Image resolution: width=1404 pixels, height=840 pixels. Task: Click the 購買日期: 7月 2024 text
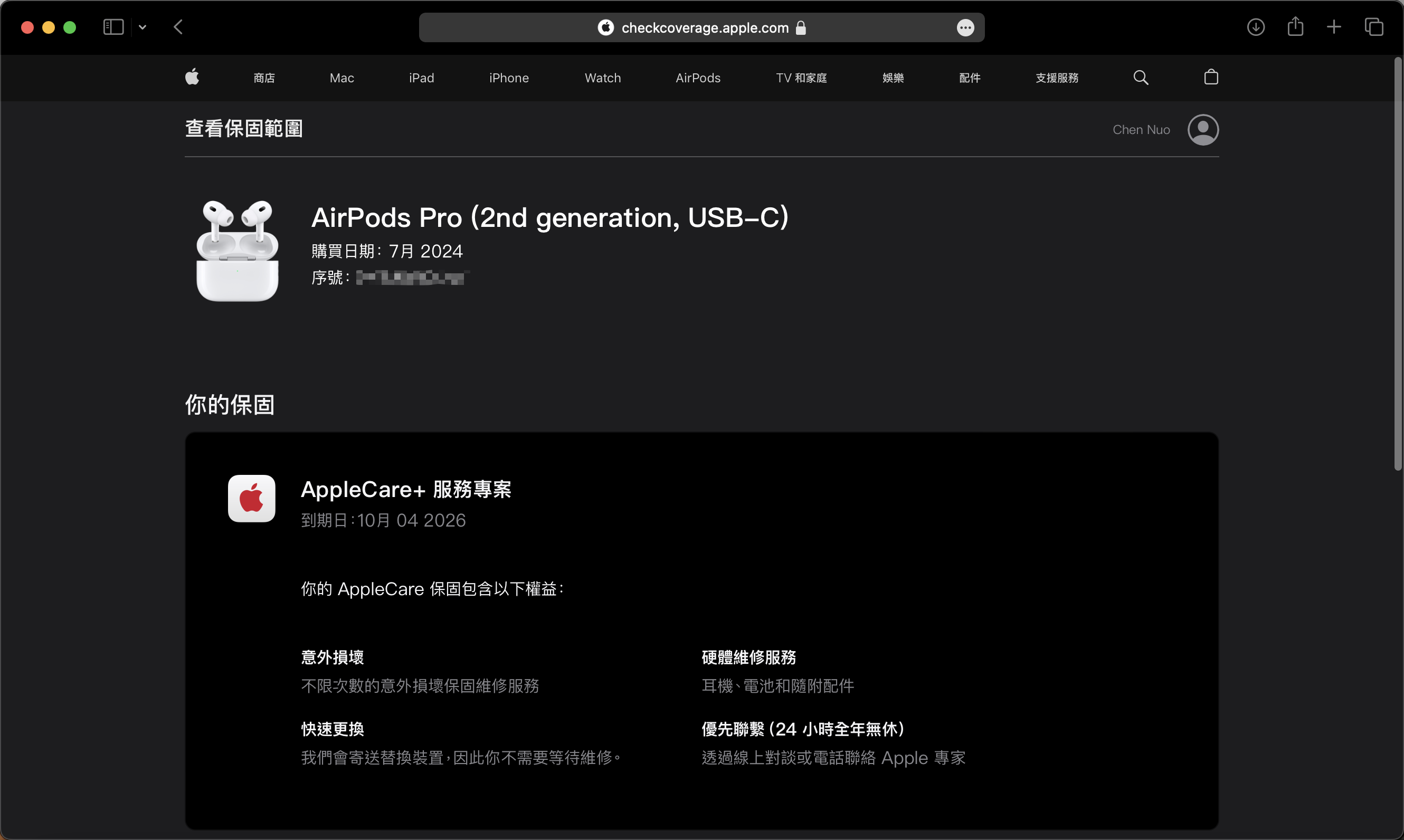(387, 251)
